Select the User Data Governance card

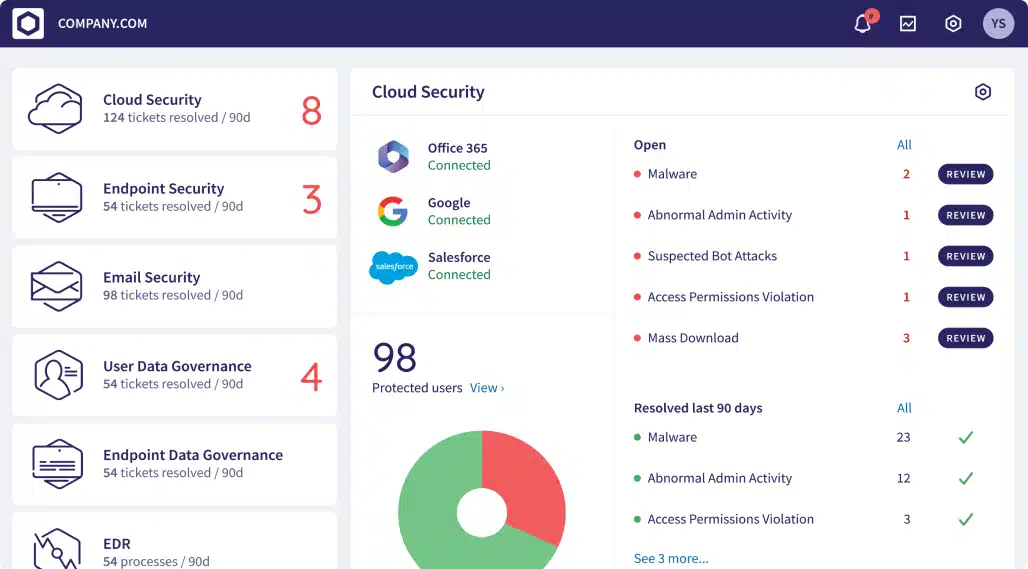click(174, 375)
